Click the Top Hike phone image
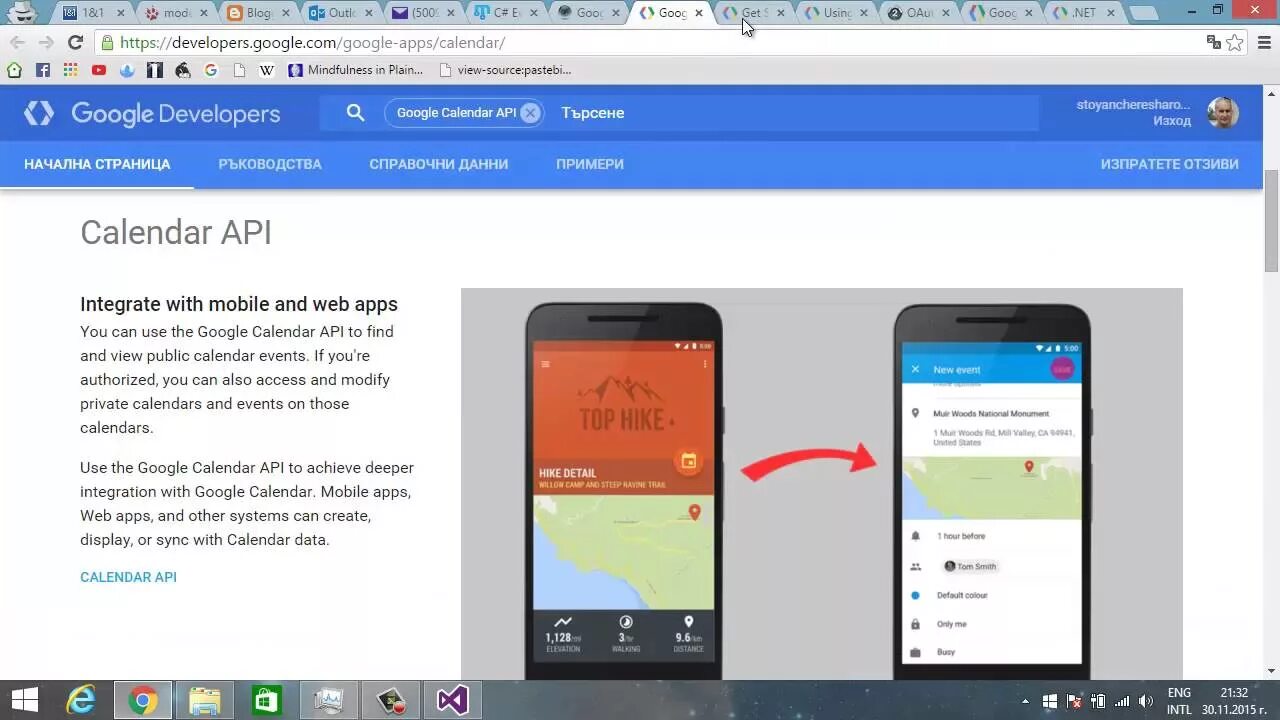The width and height of the screenshot is (1280, 720). click(x=625, y=490)
